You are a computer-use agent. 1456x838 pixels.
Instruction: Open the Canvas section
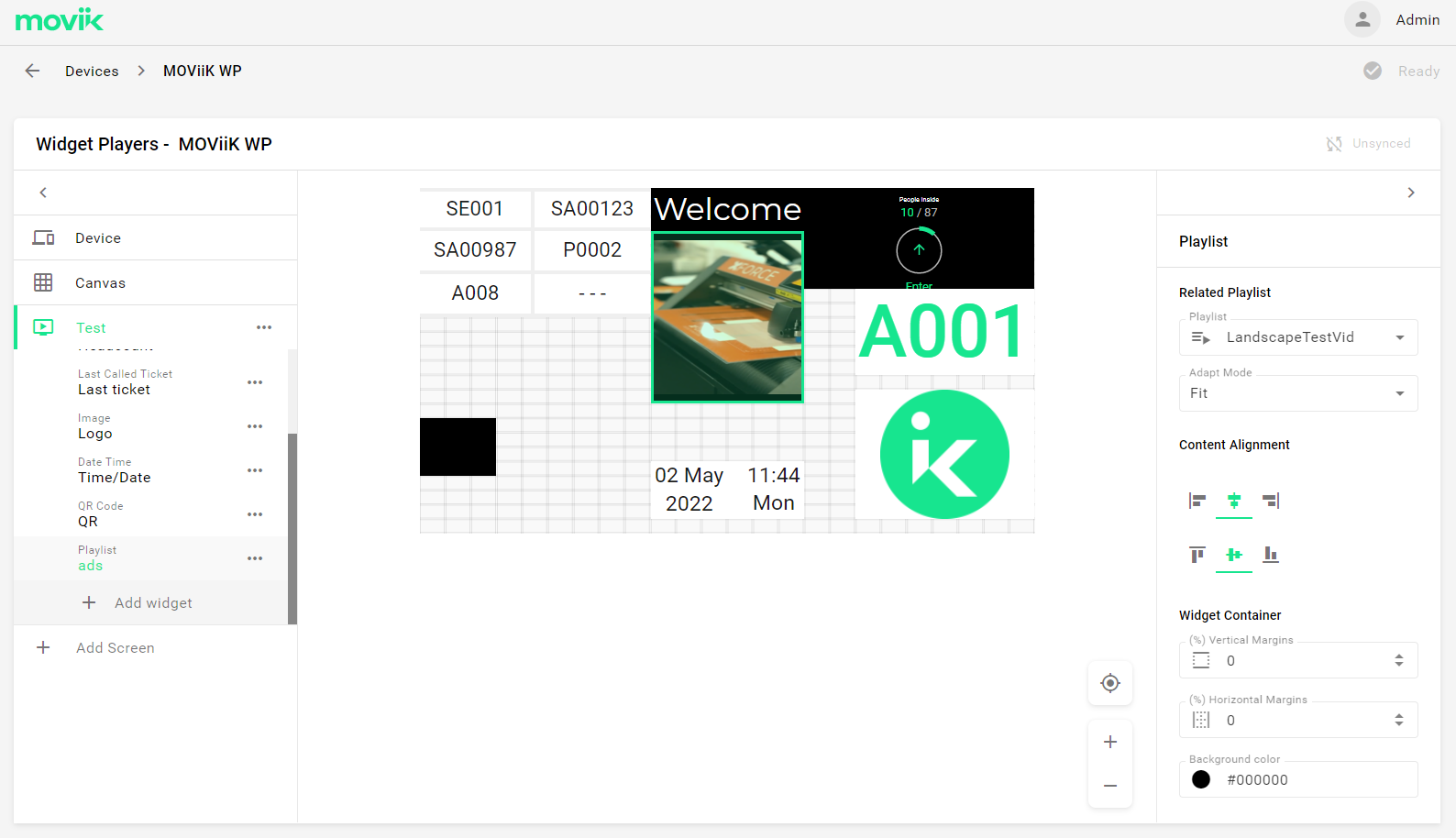(156, 282)
